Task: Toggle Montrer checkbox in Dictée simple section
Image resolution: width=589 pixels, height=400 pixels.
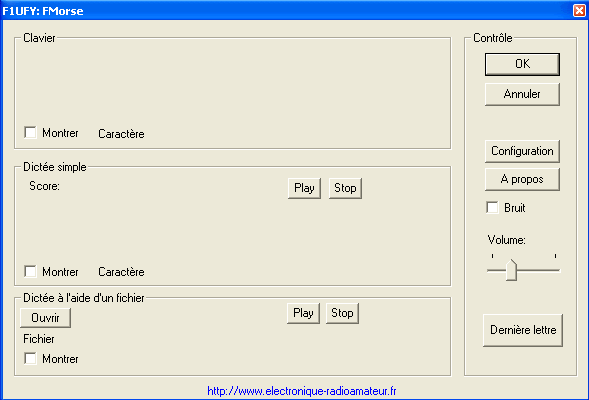Action: click(30, 271)
